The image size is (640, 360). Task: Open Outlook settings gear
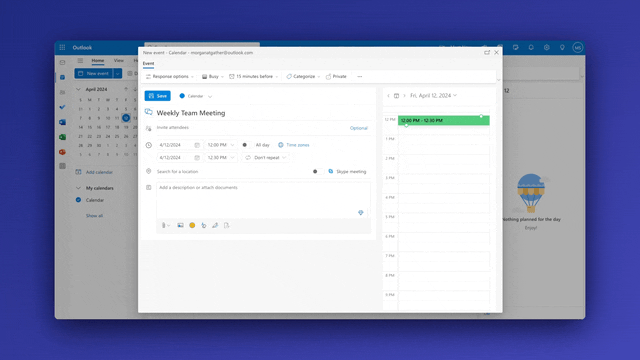547,47
